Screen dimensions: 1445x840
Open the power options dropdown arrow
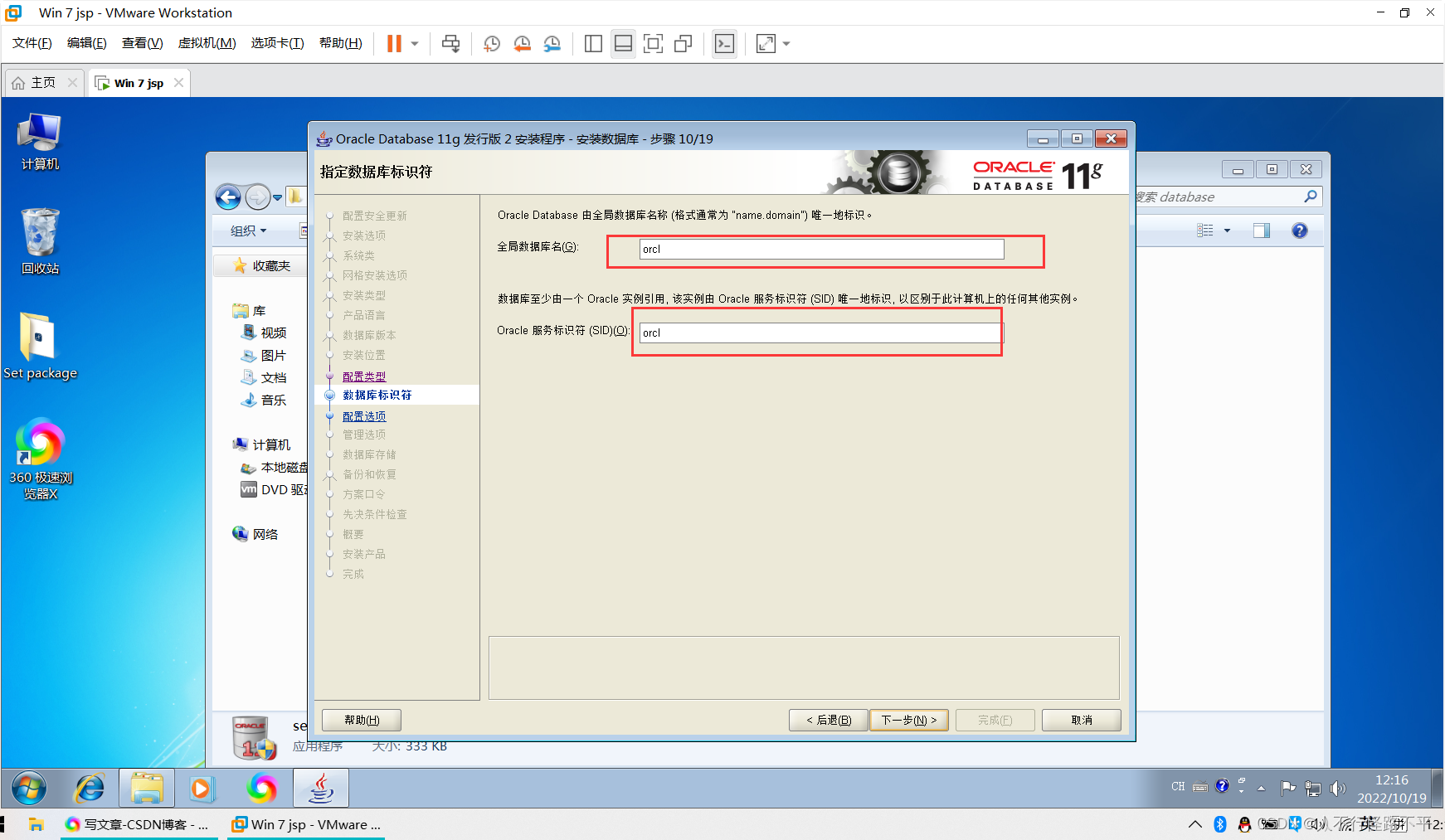(x=415, y=43)
